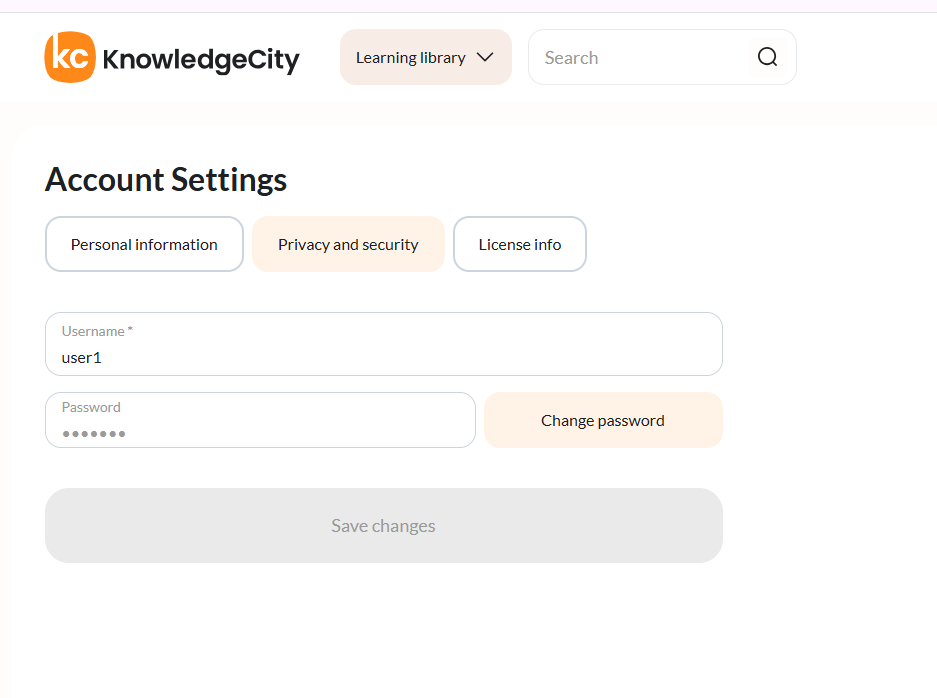Expand the chevron arrow beside Learning library
This screenshot has height=698, width=937.
point(485,57)
